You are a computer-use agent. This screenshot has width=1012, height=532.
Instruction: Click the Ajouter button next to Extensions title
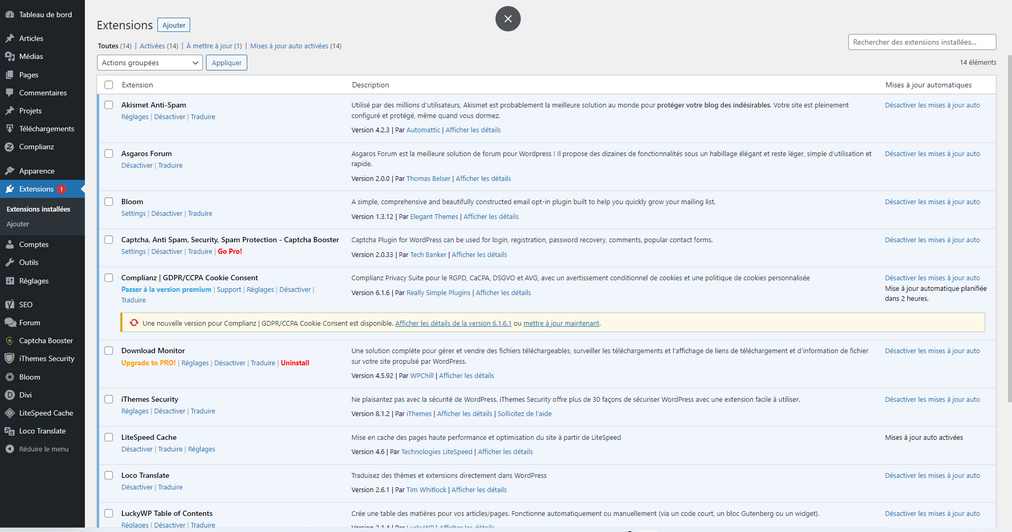point(174,25)
